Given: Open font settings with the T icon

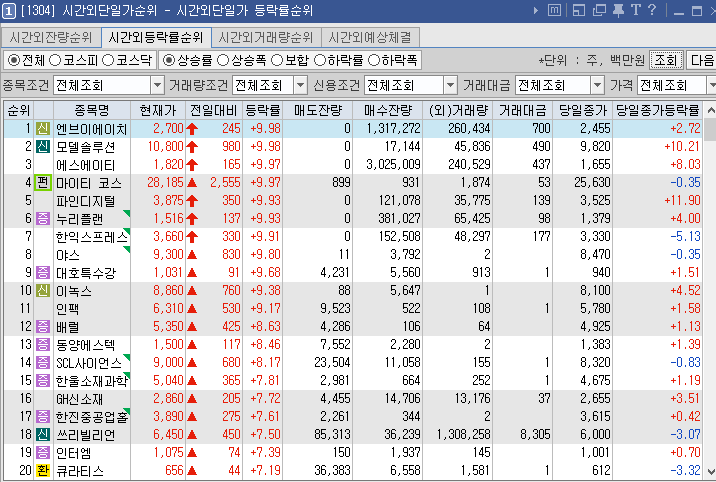Looking at the screenshot, I should pos(636,10).
